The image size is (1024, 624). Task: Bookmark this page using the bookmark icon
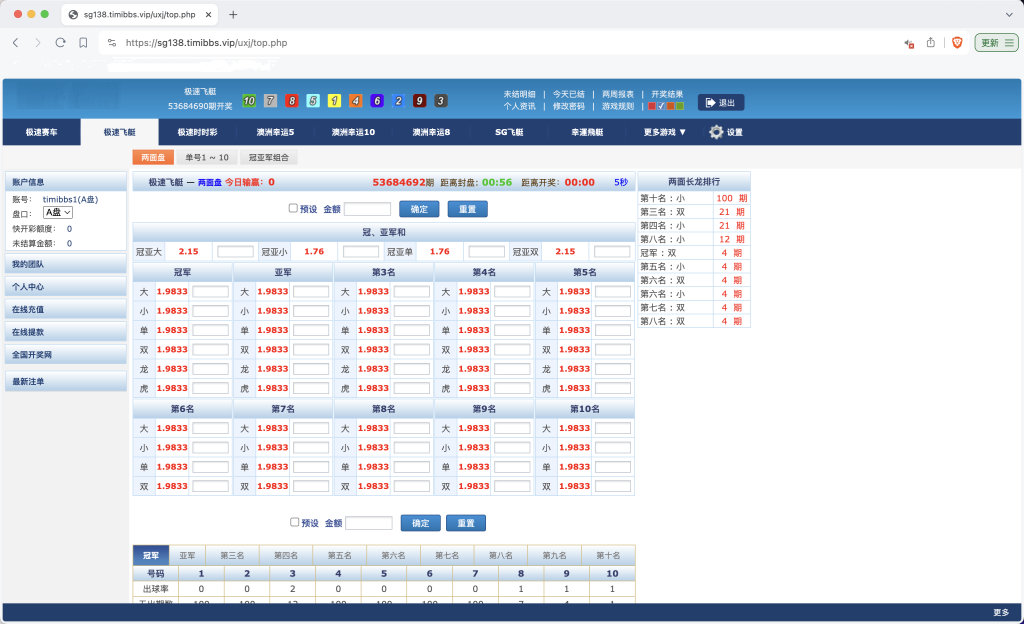coord(83,43)
